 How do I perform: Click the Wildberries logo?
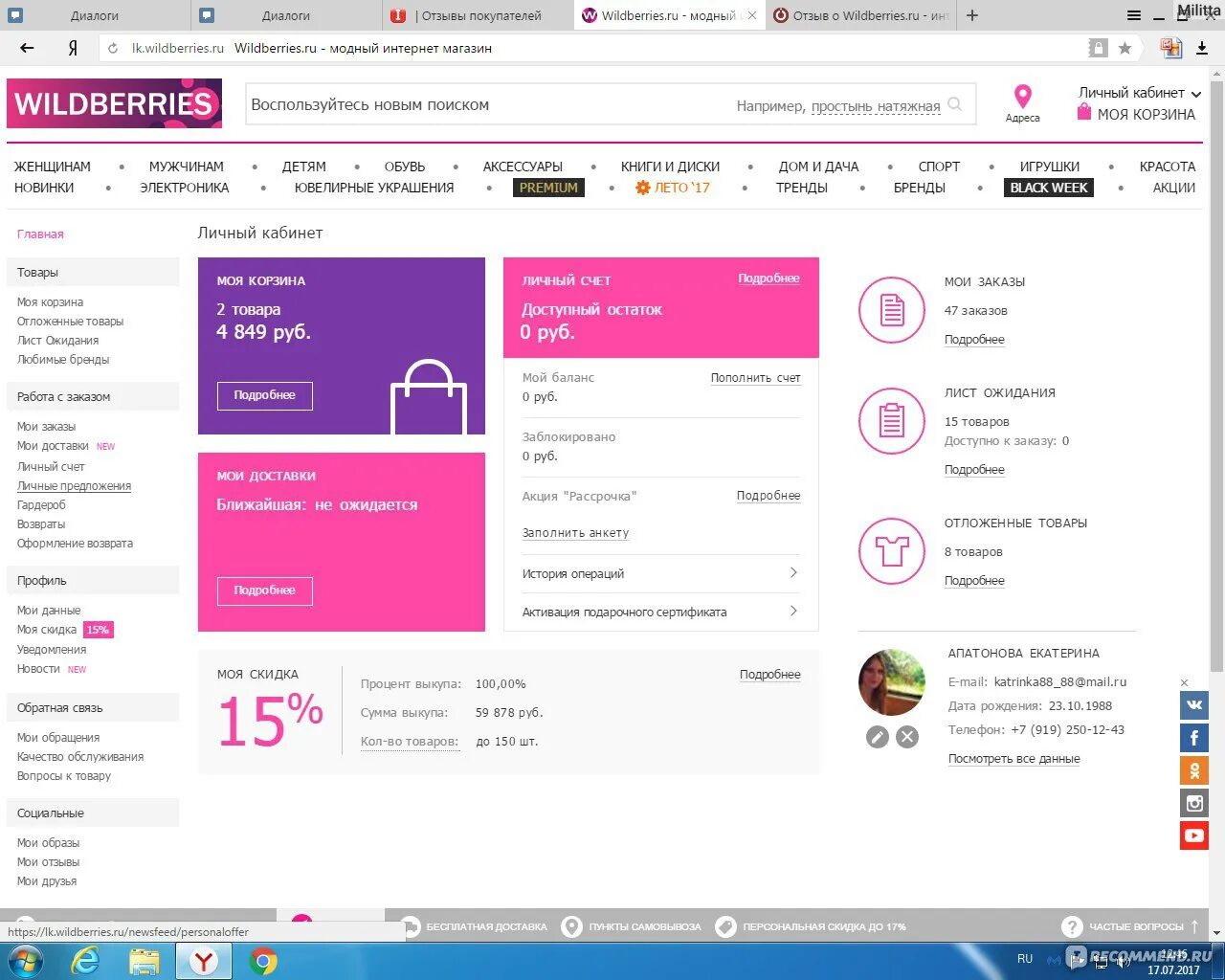click(x=114, y=103)
